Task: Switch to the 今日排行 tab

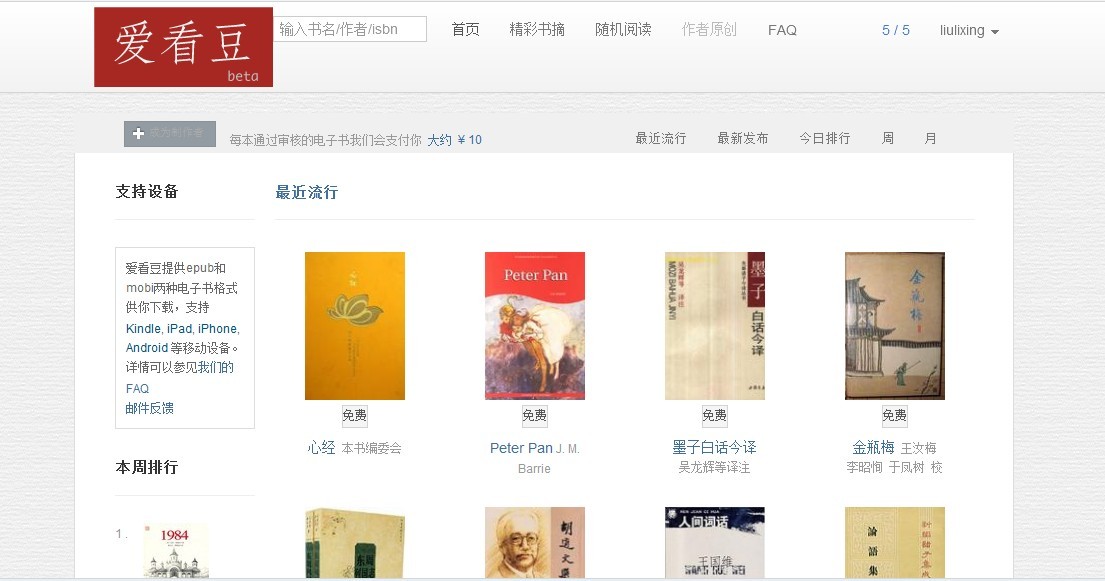Action: tap(825, 138)
